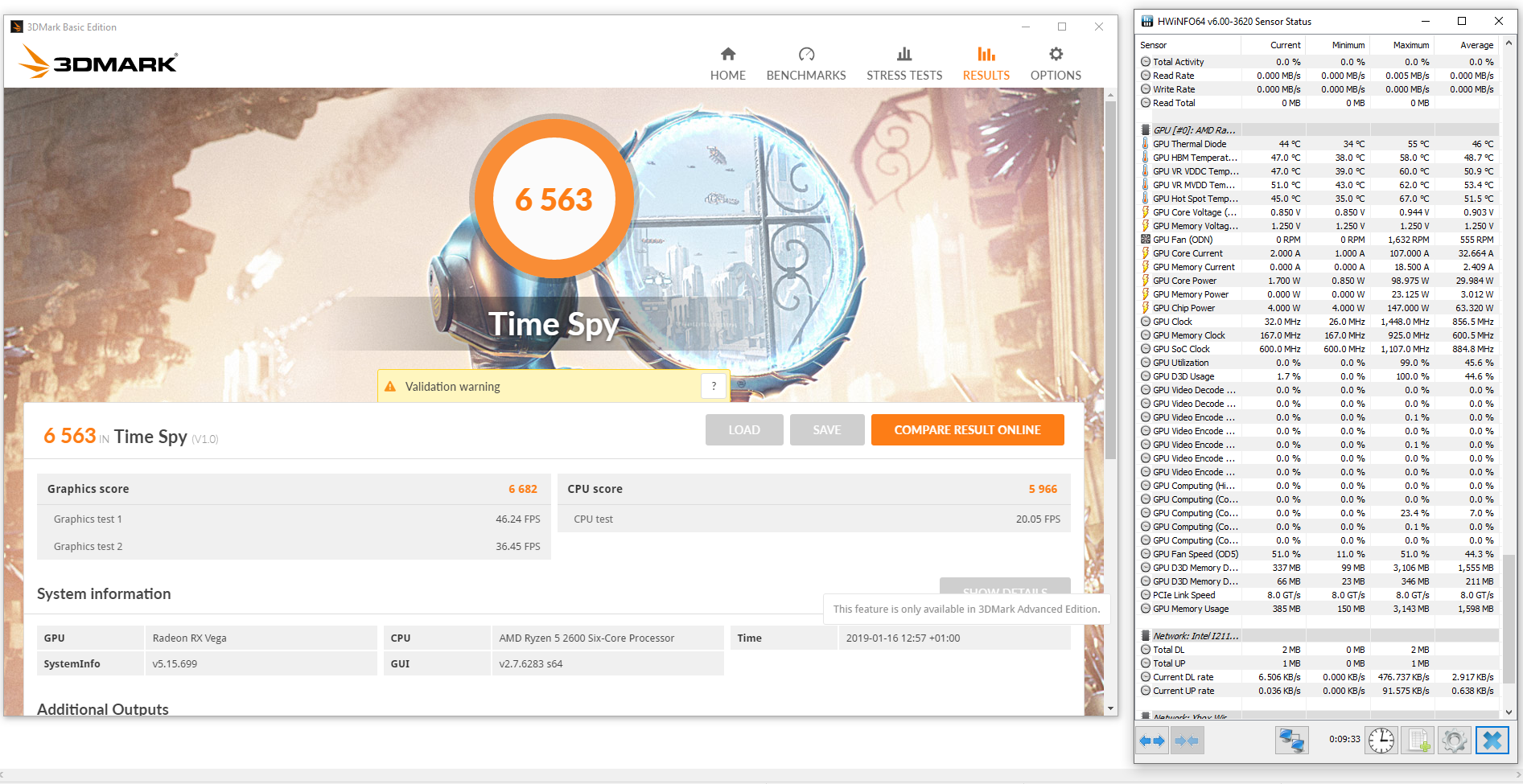Click the clock reset-timer icon in HWiNFO

coord(1381,741)
